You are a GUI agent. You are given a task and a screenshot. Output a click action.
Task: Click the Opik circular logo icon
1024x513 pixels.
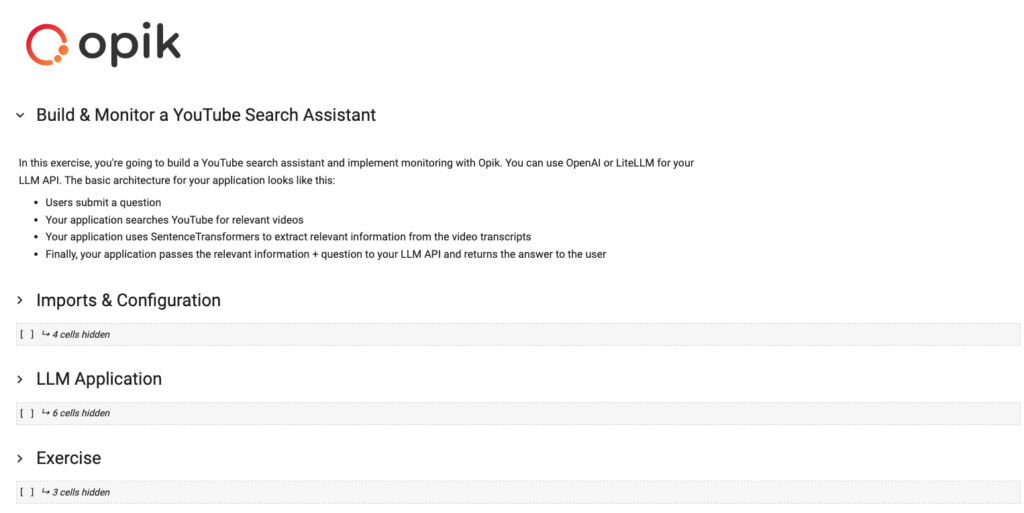click(47, 45)
